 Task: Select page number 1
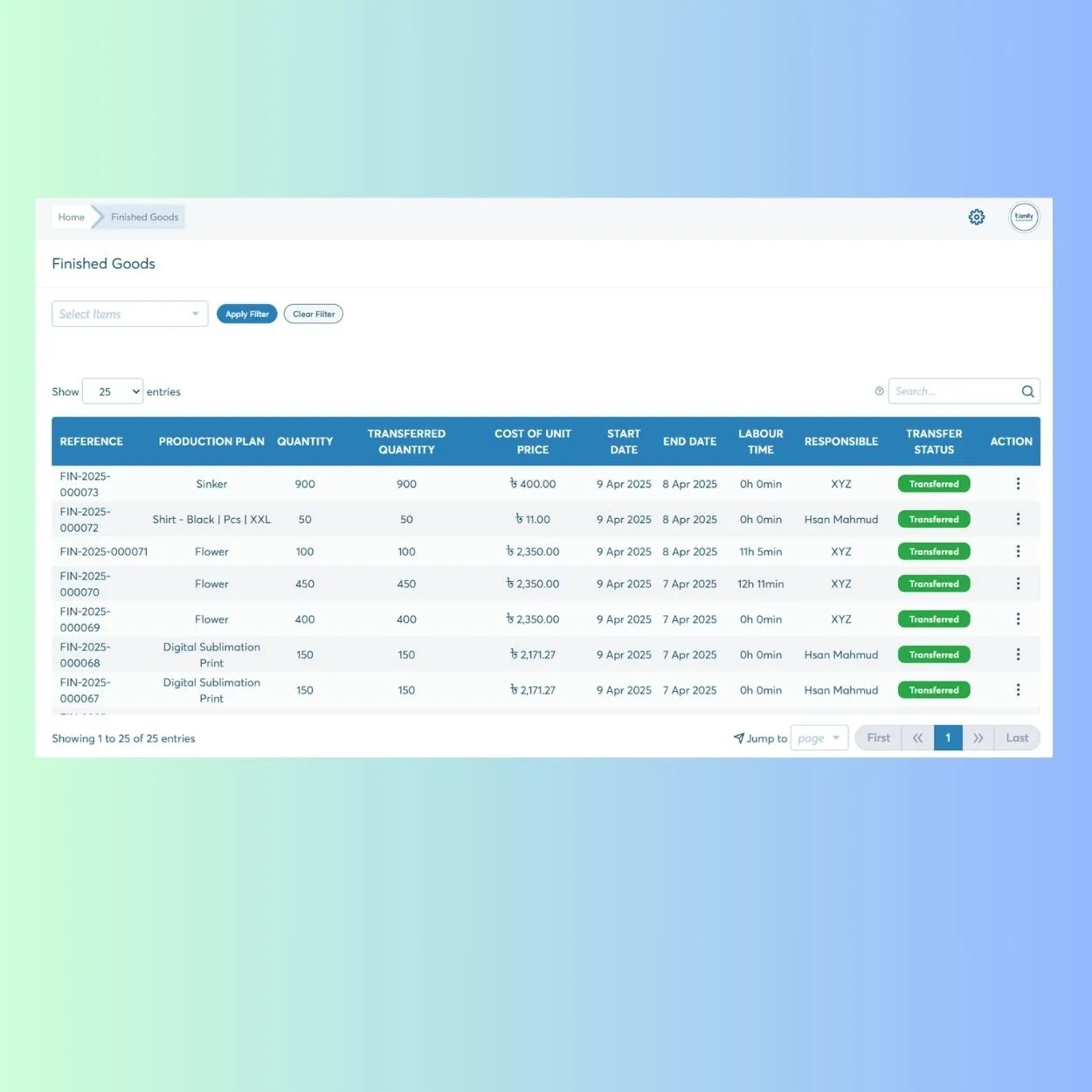948,737
